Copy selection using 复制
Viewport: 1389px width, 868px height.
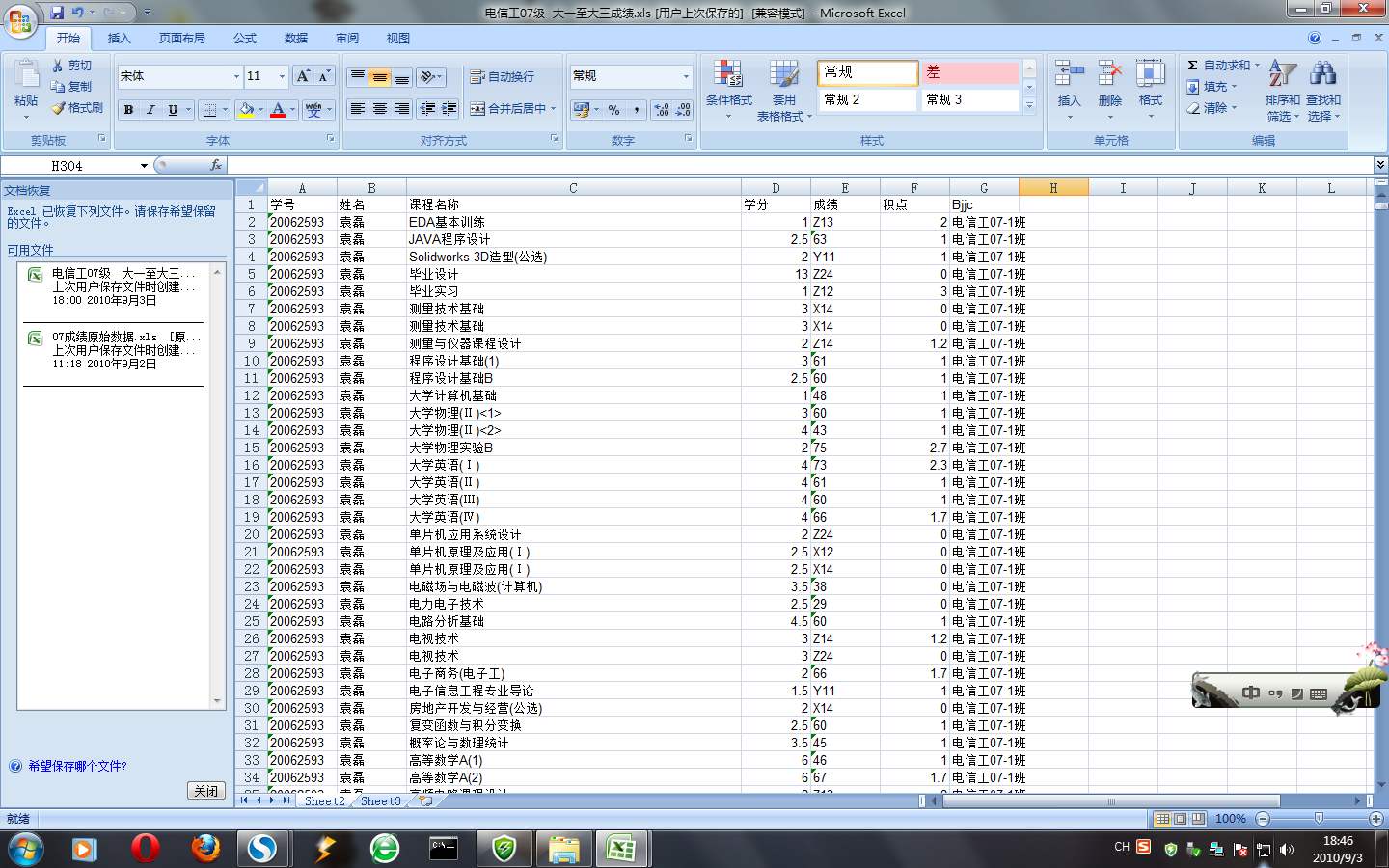(x=72, y=87)
